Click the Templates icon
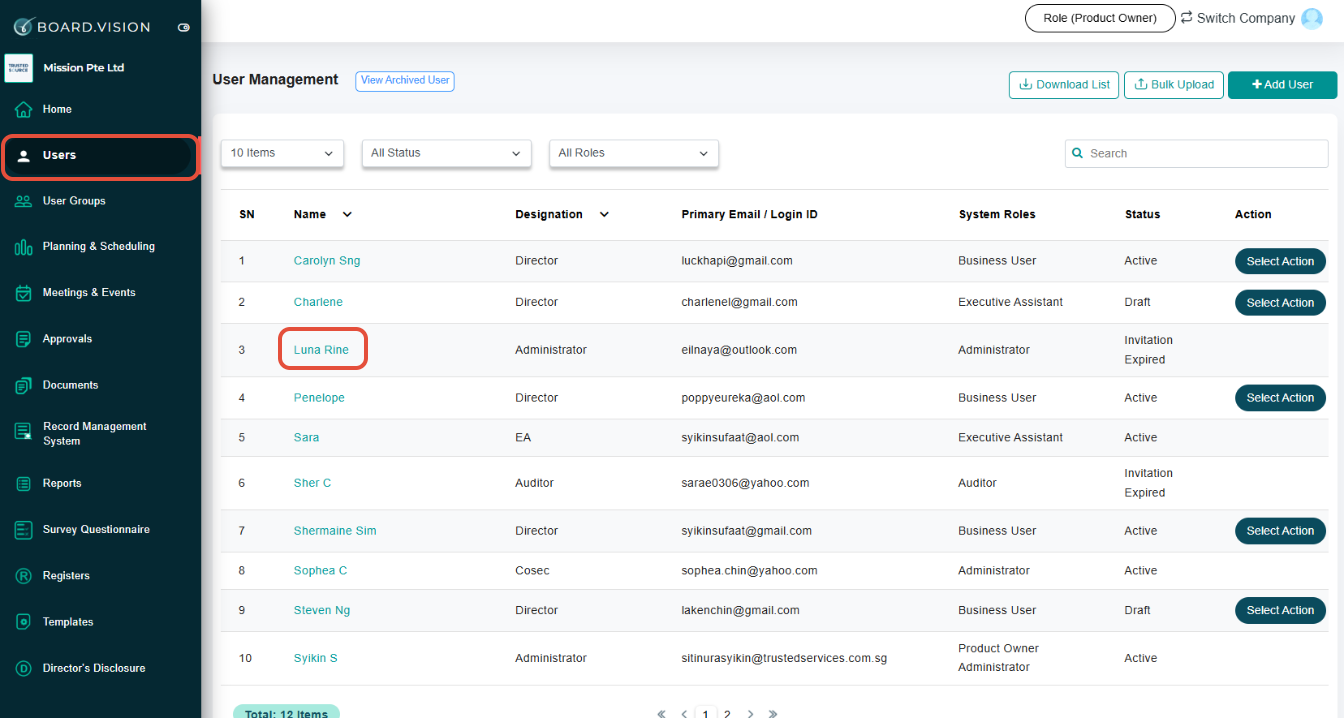 (24, 622)
